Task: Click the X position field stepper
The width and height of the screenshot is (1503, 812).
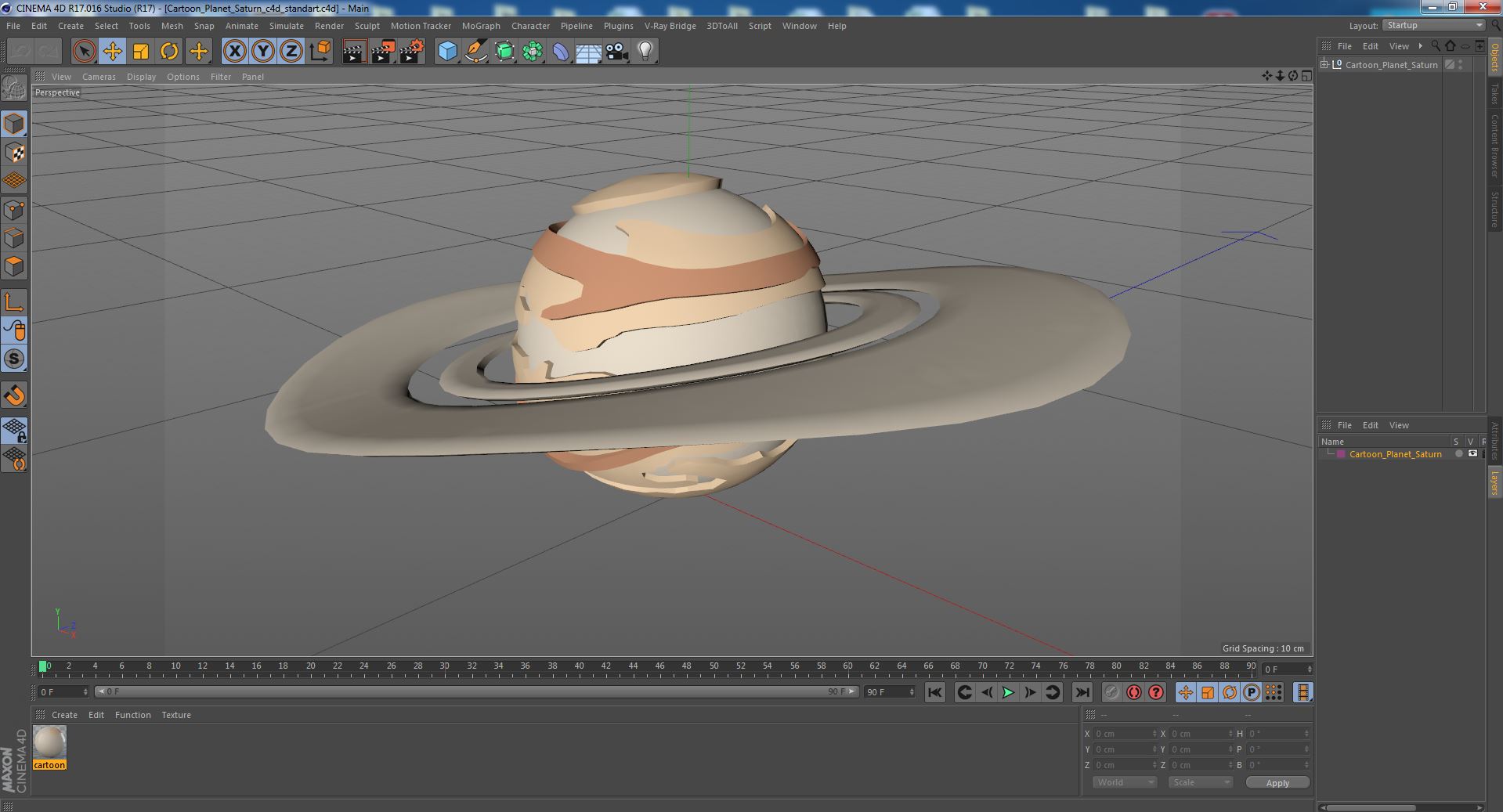Action: coord(1154,734)
